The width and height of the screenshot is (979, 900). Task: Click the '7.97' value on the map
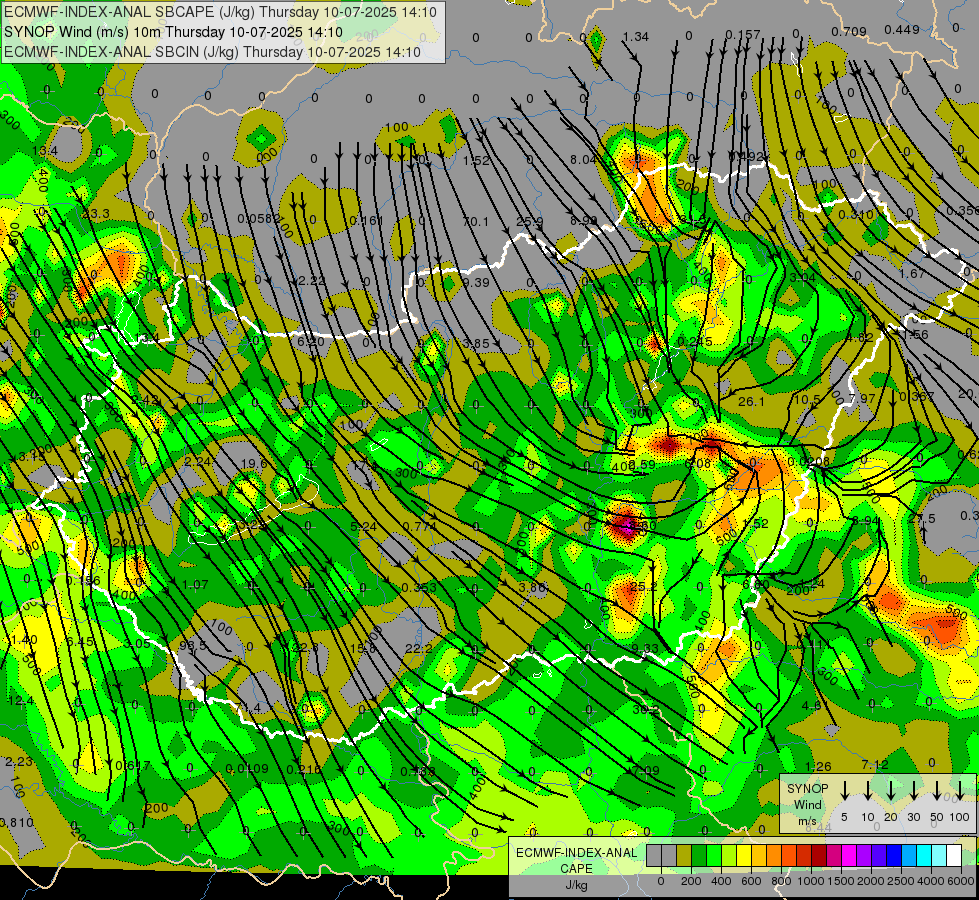point(862,398)
